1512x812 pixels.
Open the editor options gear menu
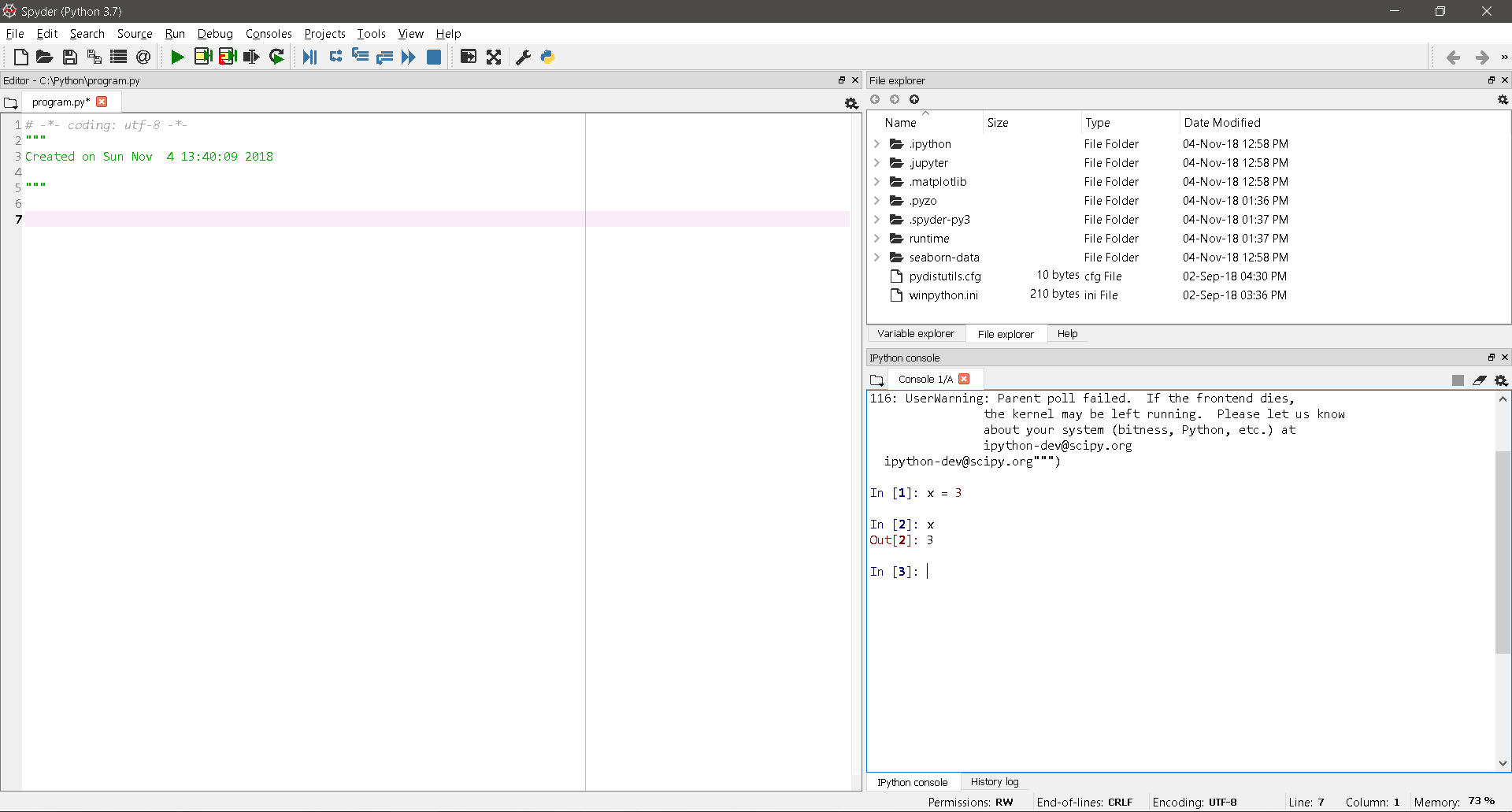(x=850, y=103)
